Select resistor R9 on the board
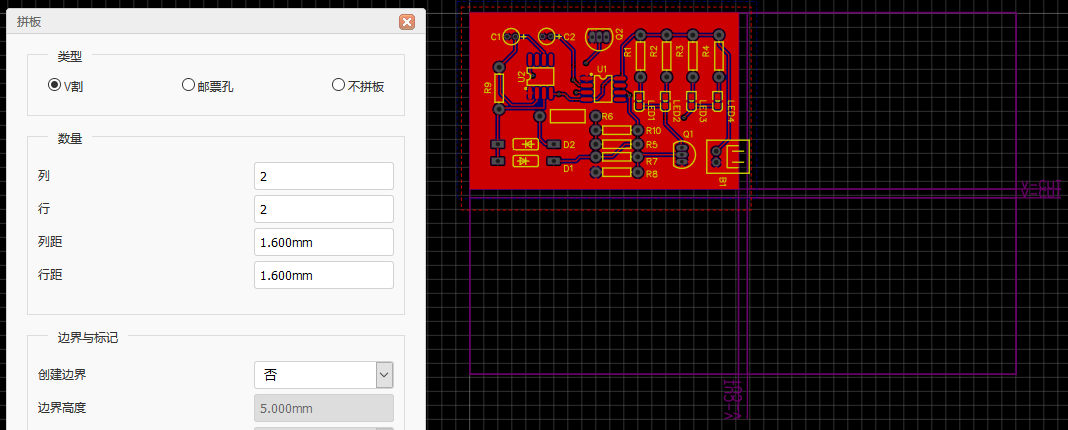This screenshot has height=430, width=1068. click(x=499, y=87)
